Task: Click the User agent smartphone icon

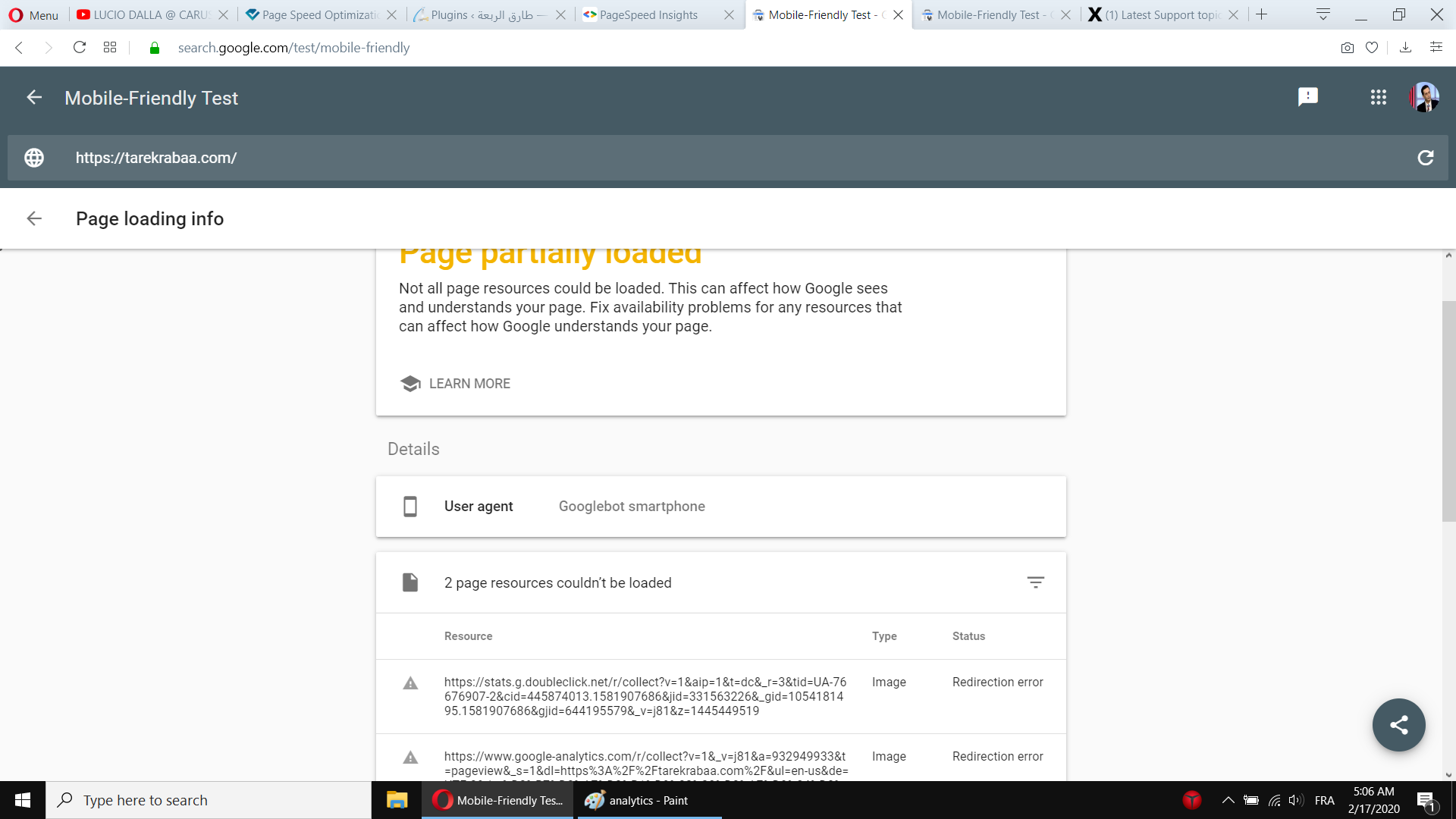Action: point(410,507)
